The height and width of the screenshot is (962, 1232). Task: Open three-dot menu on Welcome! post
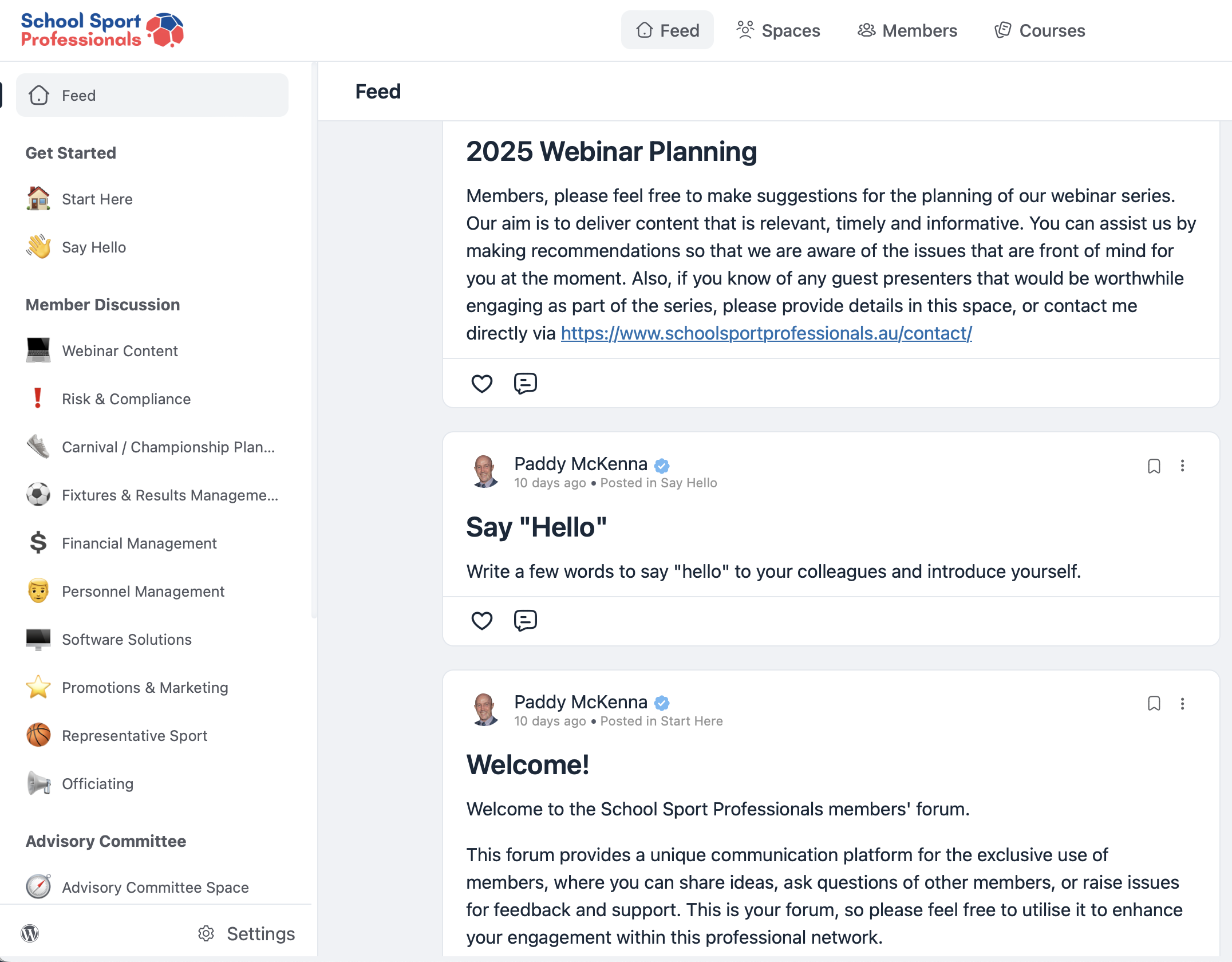(x=1182, y=704)
